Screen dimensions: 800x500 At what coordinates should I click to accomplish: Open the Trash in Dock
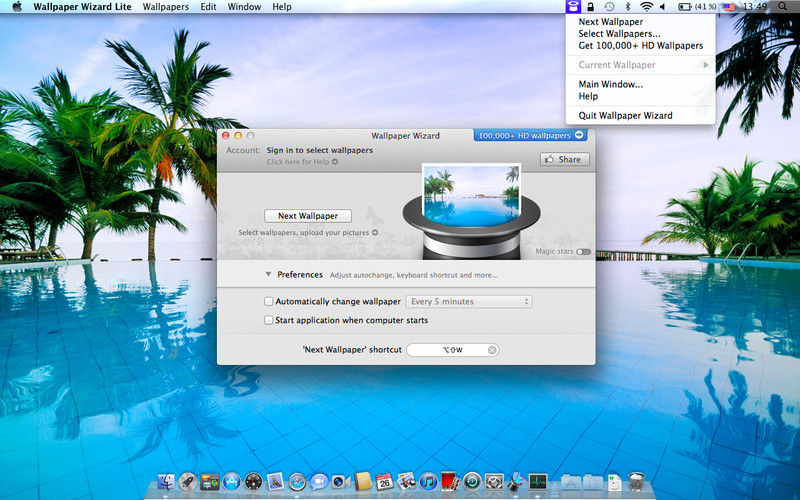tap(636, 481)
